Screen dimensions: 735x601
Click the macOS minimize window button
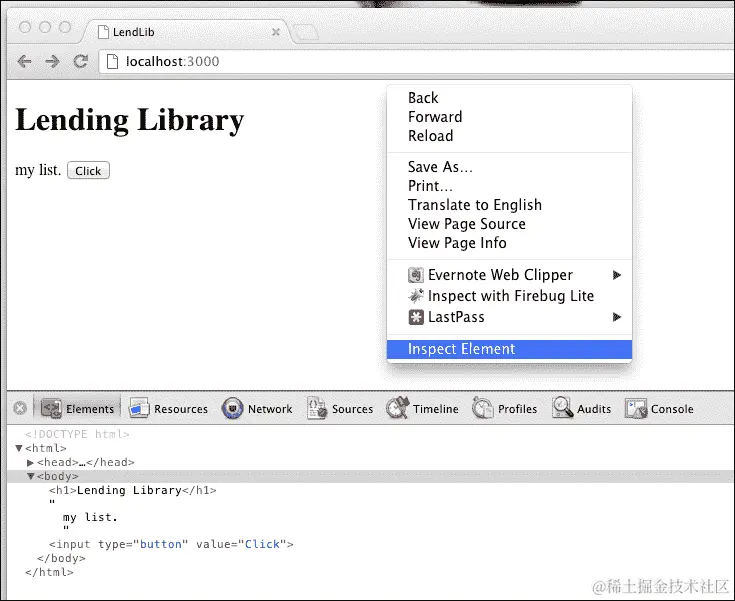45,28
